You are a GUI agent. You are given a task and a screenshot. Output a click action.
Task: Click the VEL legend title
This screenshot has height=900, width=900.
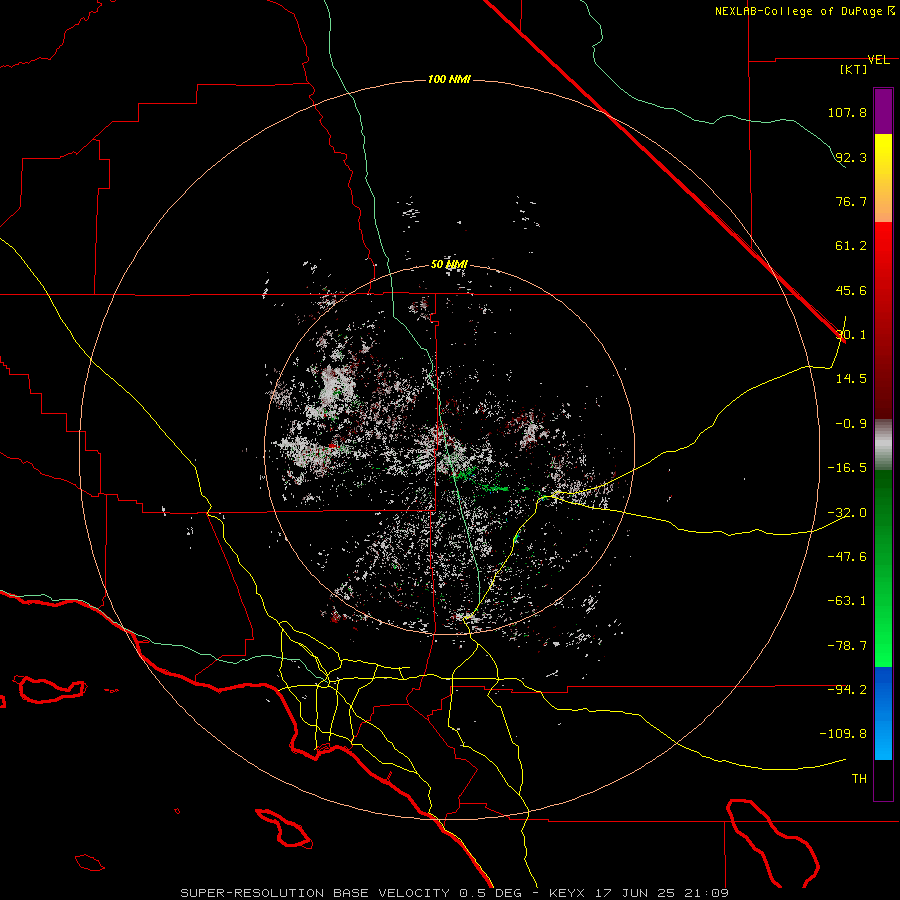pos(878,60)
